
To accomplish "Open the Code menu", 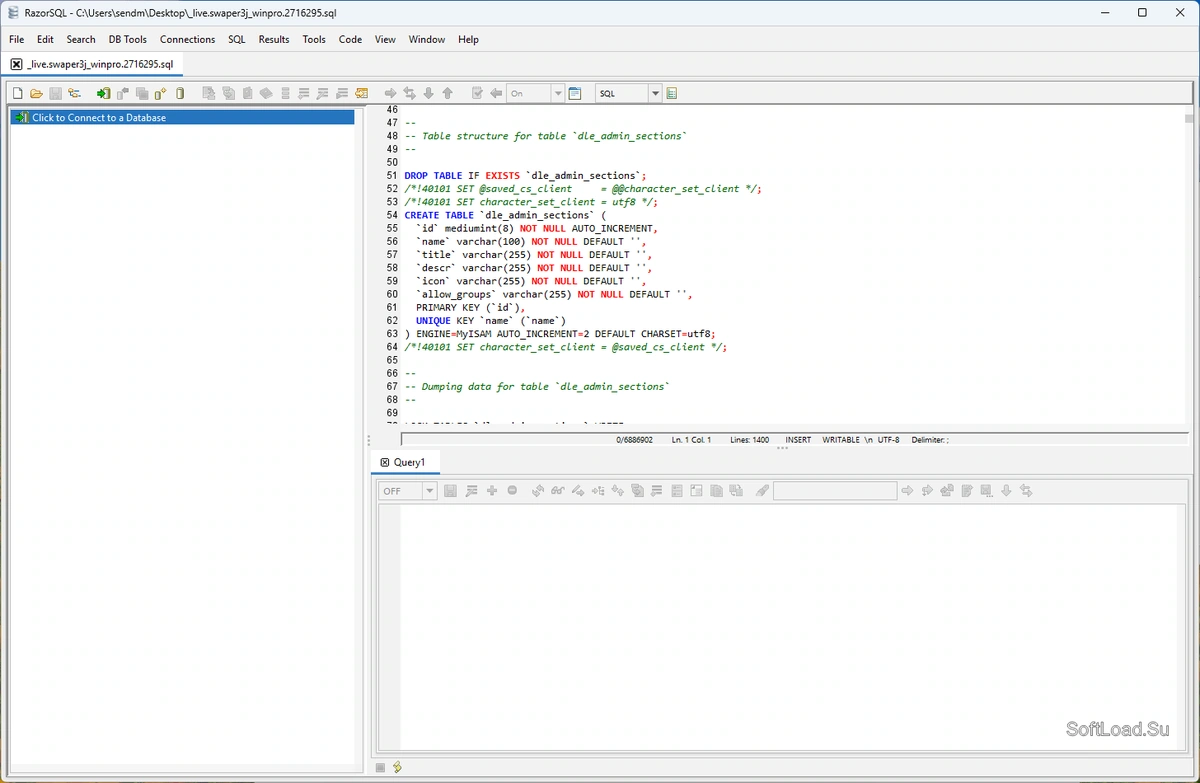I will [350, 40].
